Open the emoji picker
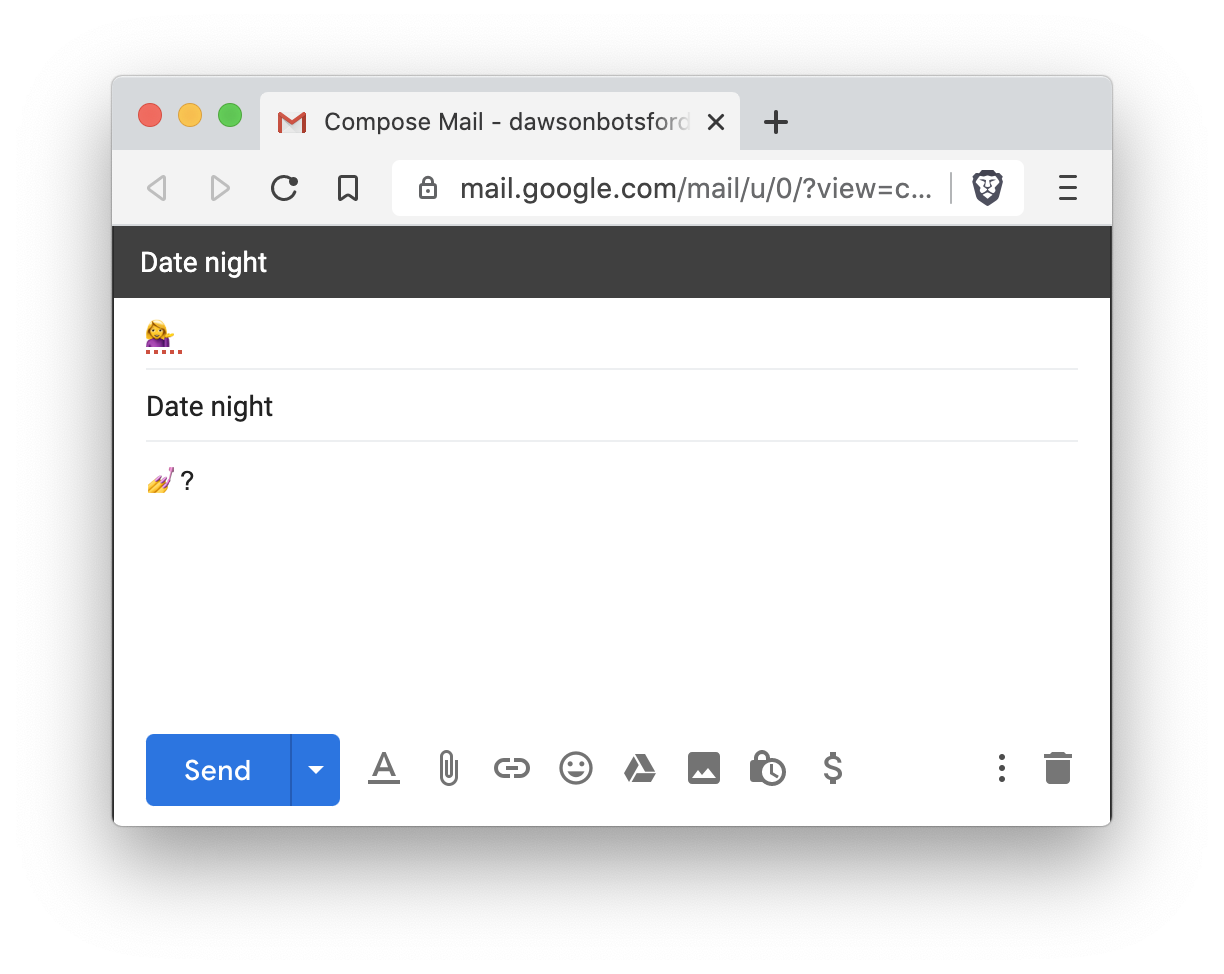The height and width of the screenshot is (974, 1224). pos(576,769)
